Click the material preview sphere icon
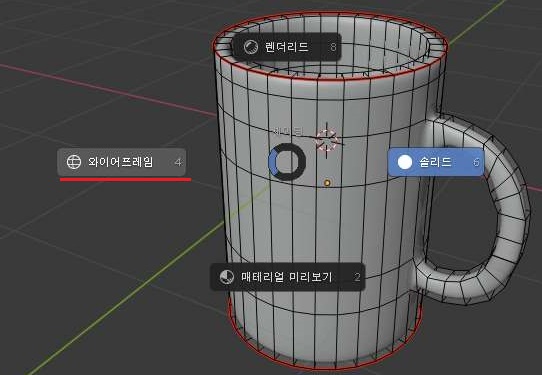Viewport: 542px width, 375px height. point(227,277)
